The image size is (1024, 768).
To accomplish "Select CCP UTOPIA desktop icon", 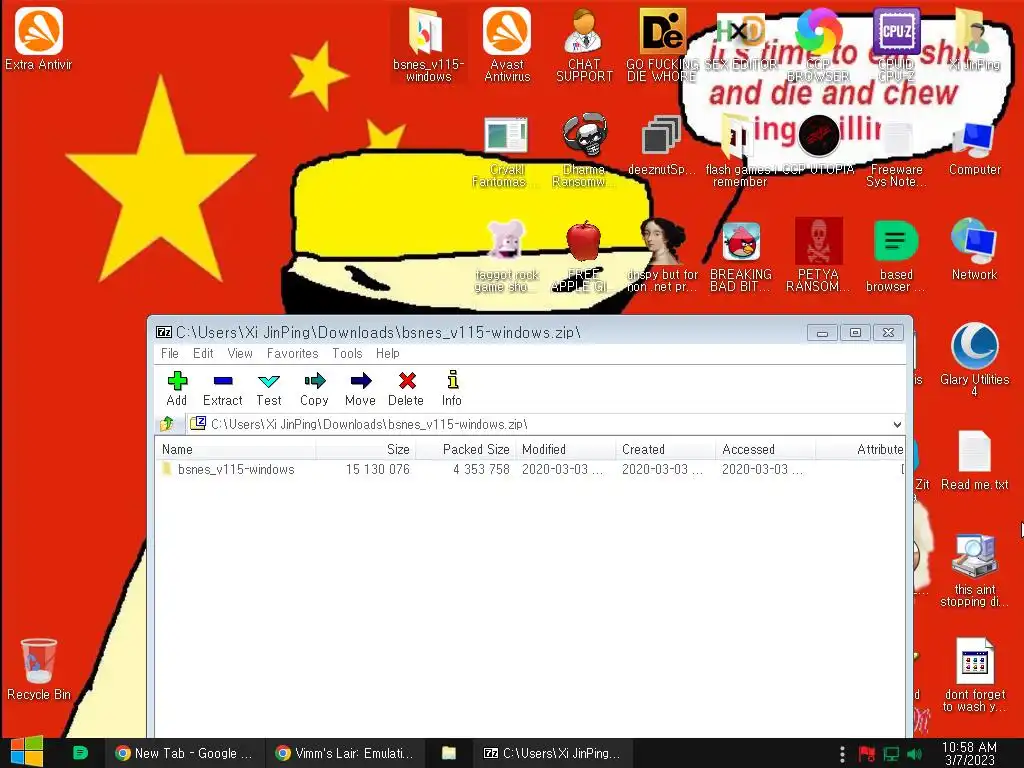I will [818, 145].
